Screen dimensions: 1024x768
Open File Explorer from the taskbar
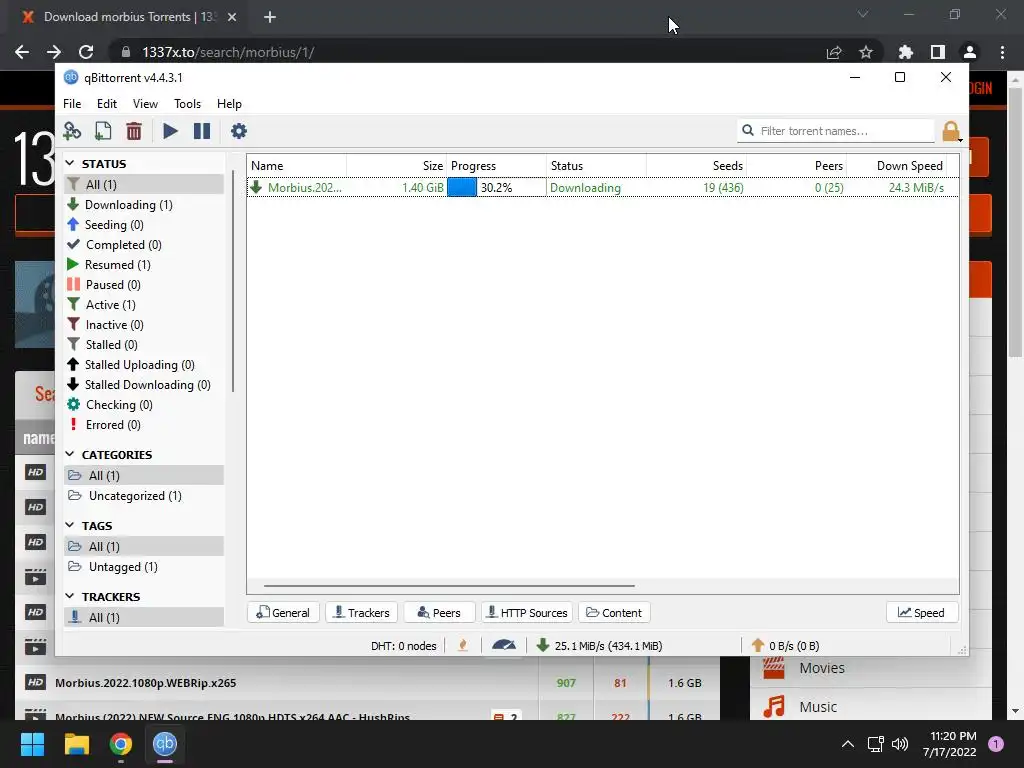(x=76, y=744)
